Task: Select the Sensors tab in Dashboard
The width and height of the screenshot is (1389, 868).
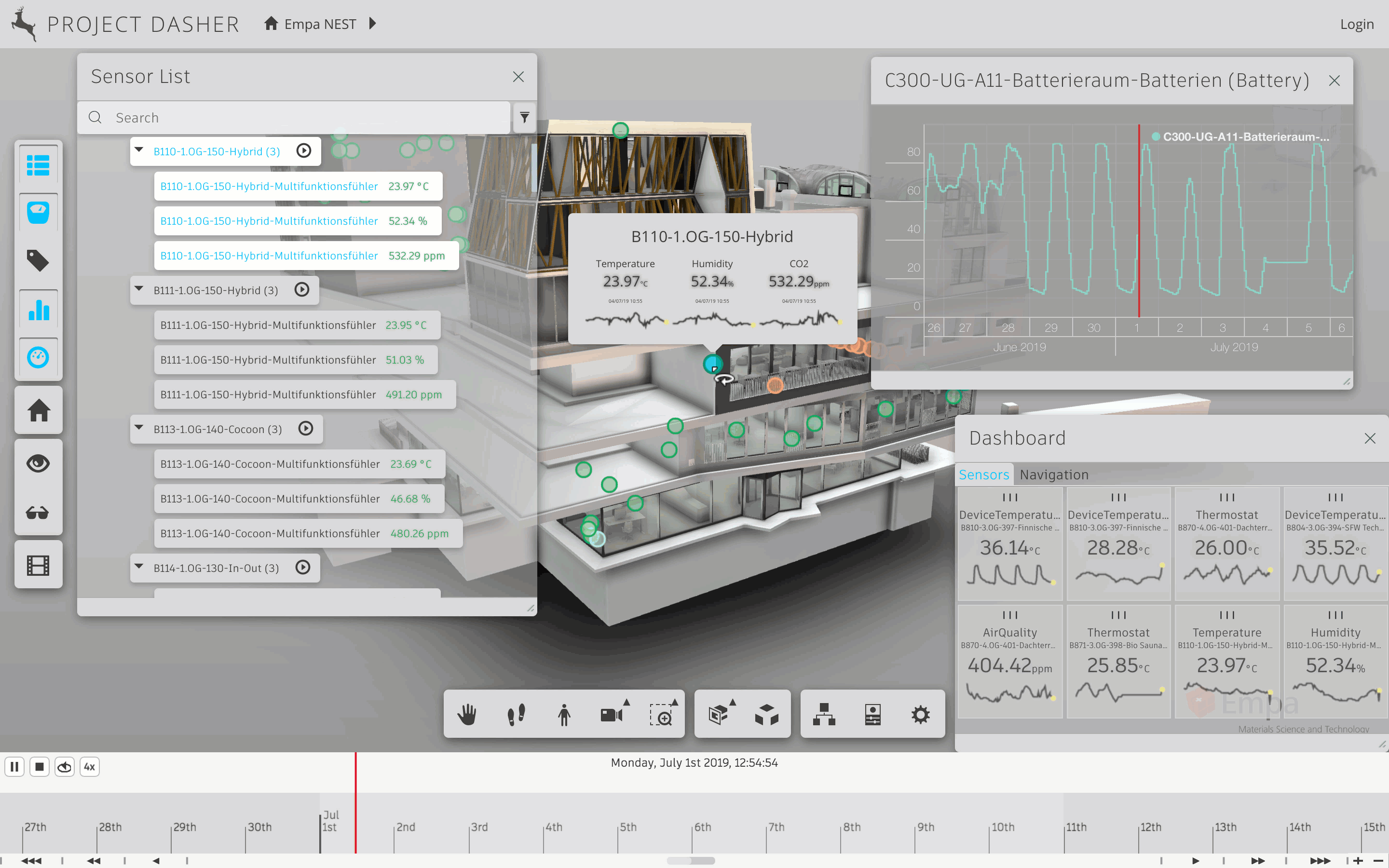Action: (983, 475)
